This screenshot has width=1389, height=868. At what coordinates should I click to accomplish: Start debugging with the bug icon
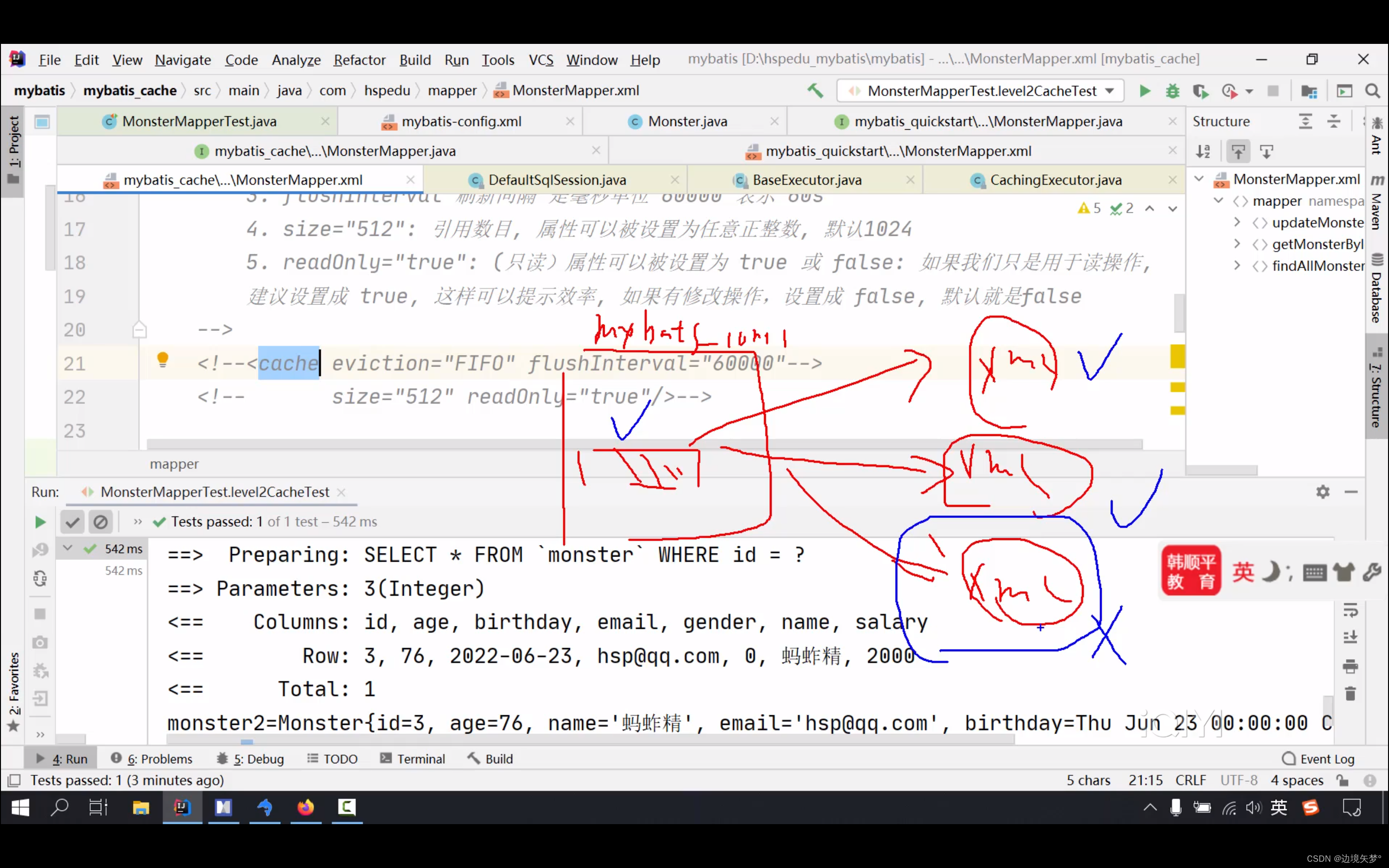1172,91
